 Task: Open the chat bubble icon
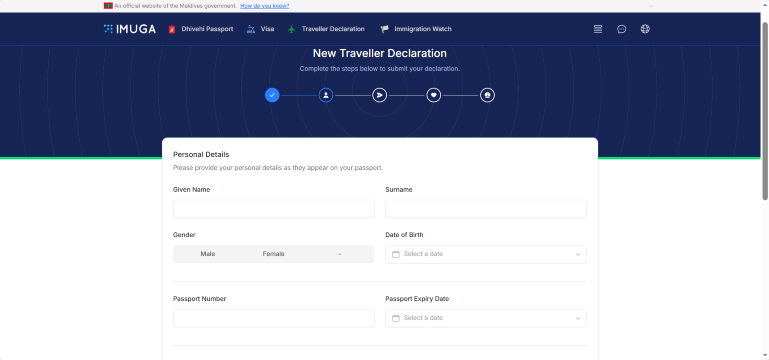[x=621, y=29]
